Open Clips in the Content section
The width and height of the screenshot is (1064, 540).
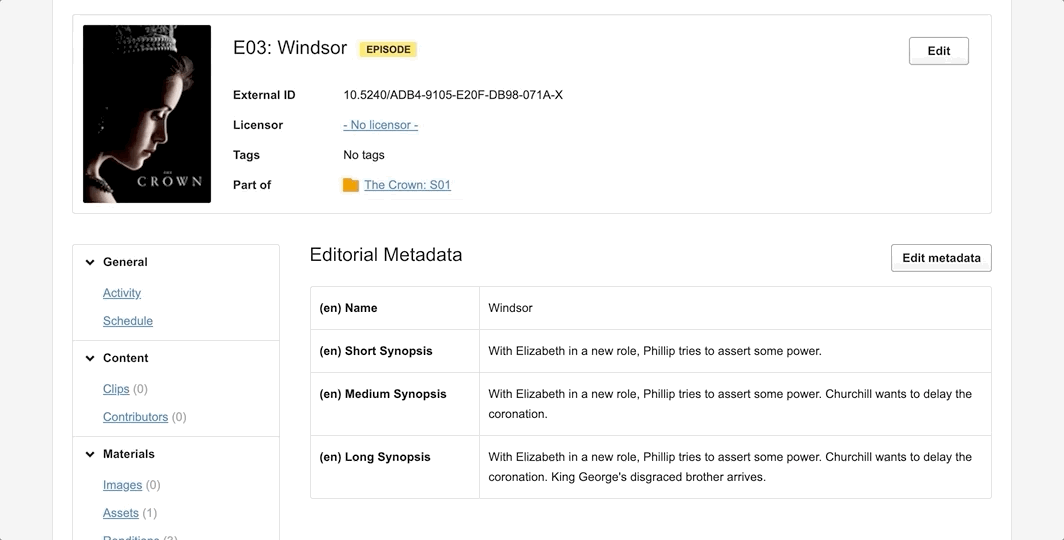click(x=116, y=389)
